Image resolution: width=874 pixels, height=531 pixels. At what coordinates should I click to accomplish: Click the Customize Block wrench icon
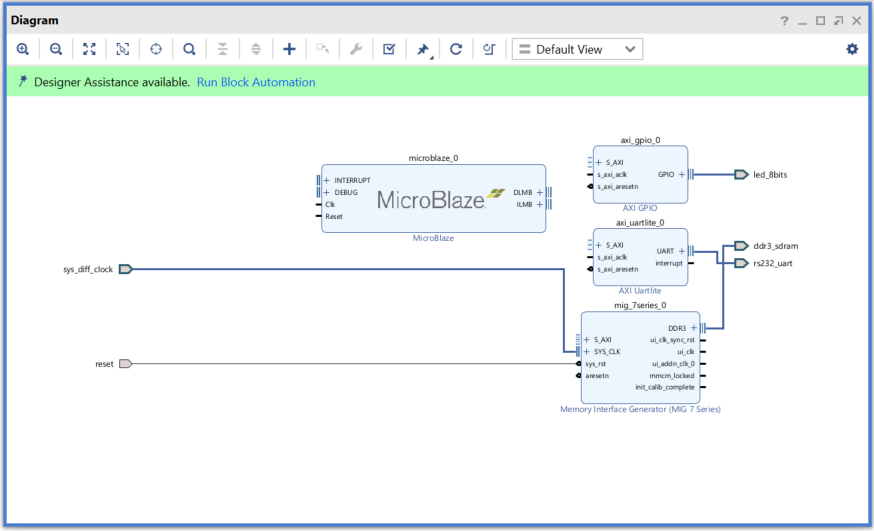[356, 49]
